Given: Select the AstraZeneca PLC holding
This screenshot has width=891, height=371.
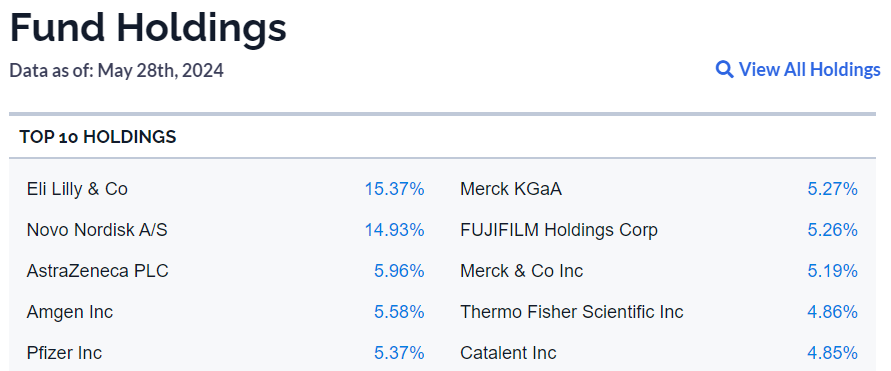Looking at the screenshot, I should click(98, 271).
